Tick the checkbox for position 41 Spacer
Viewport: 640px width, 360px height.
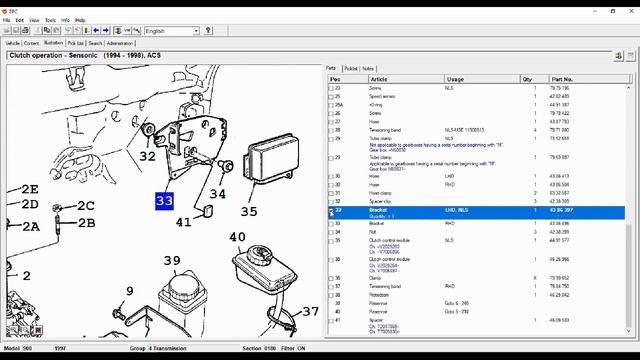coord(331,321)
